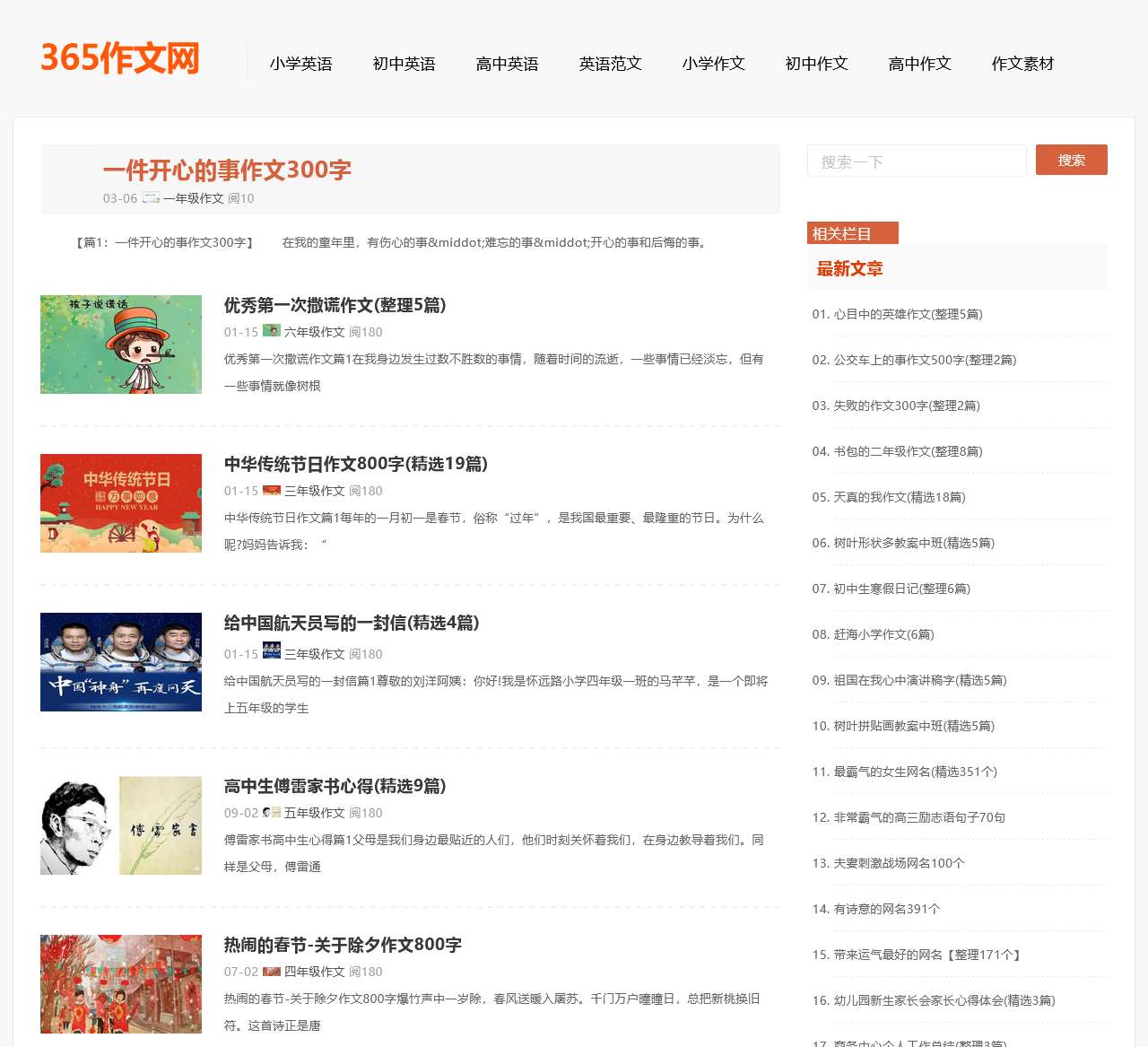Click the excerpt beginning 优秀第一次撒谎作文篇1

(494, 372)
